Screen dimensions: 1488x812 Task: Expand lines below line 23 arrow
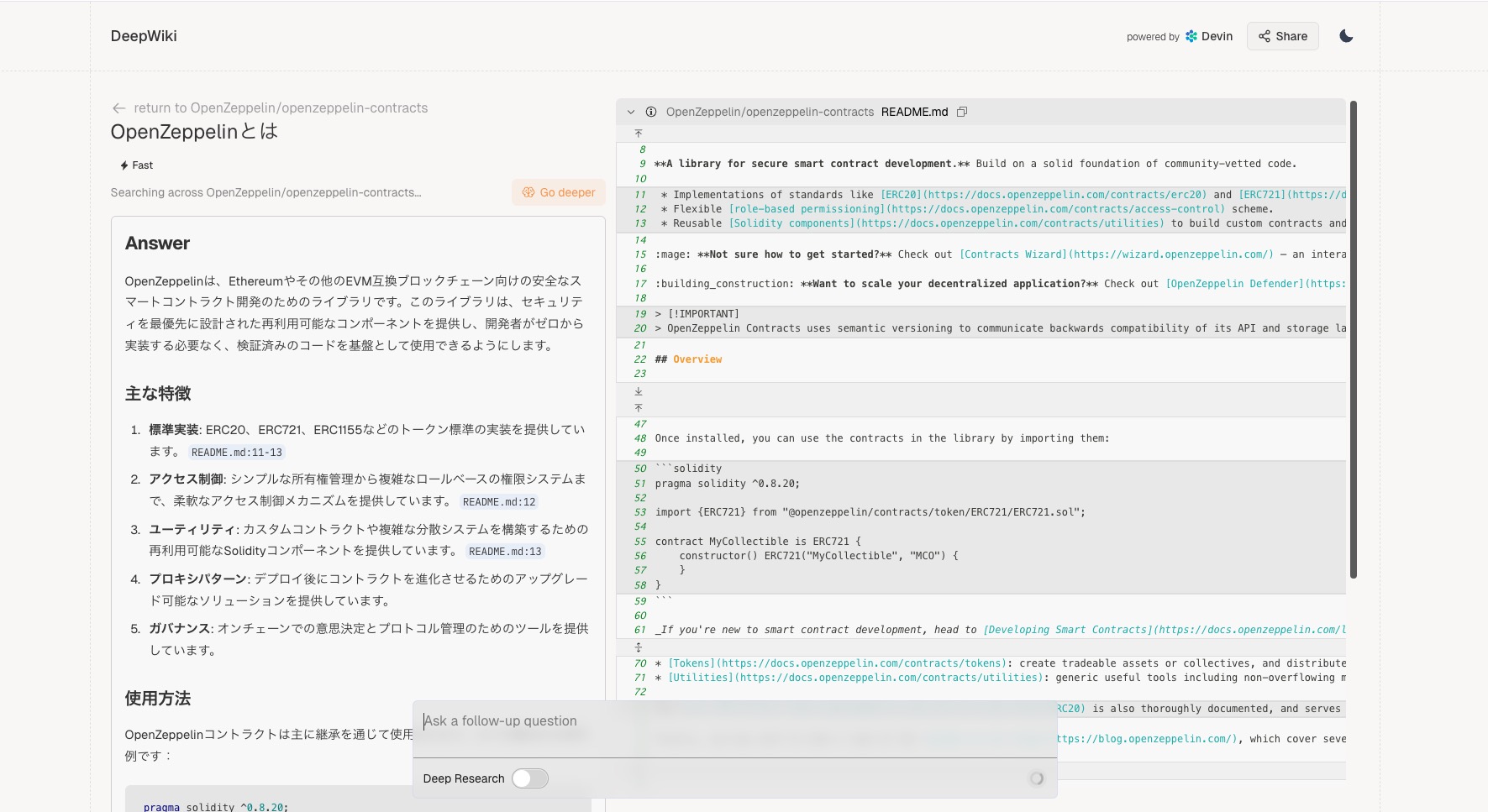(x=639, y=391)
